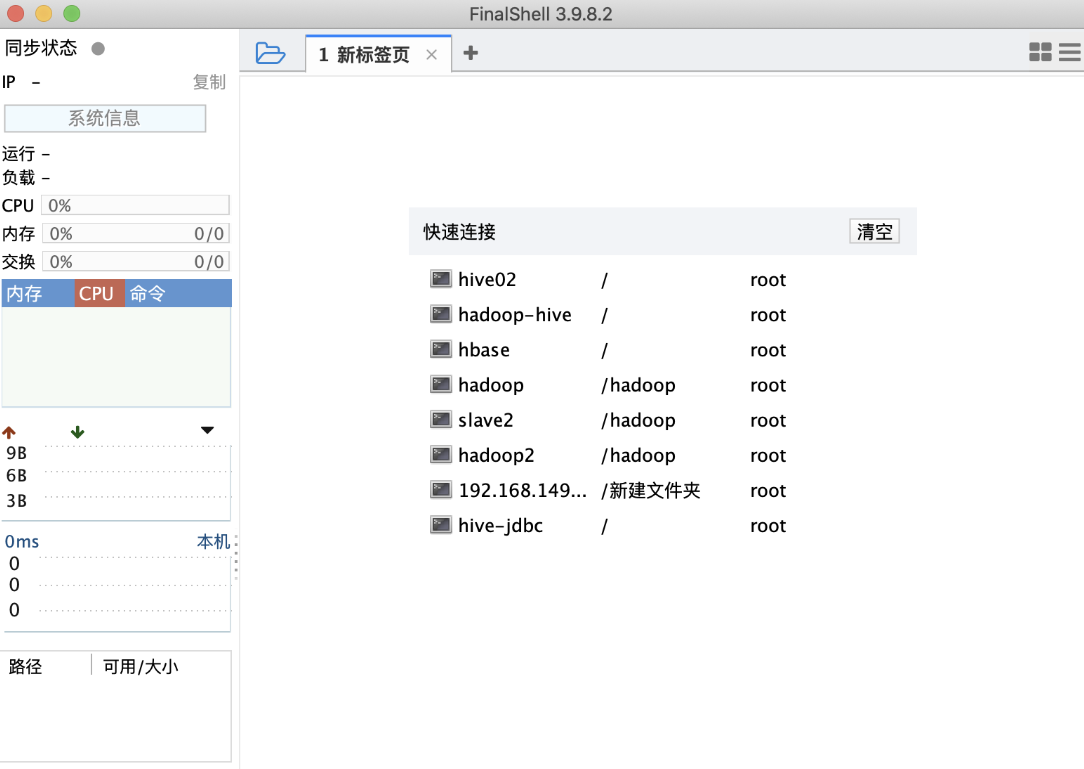
Task: Switch to grid layout view icon
Action: (x=1040, y=52)
